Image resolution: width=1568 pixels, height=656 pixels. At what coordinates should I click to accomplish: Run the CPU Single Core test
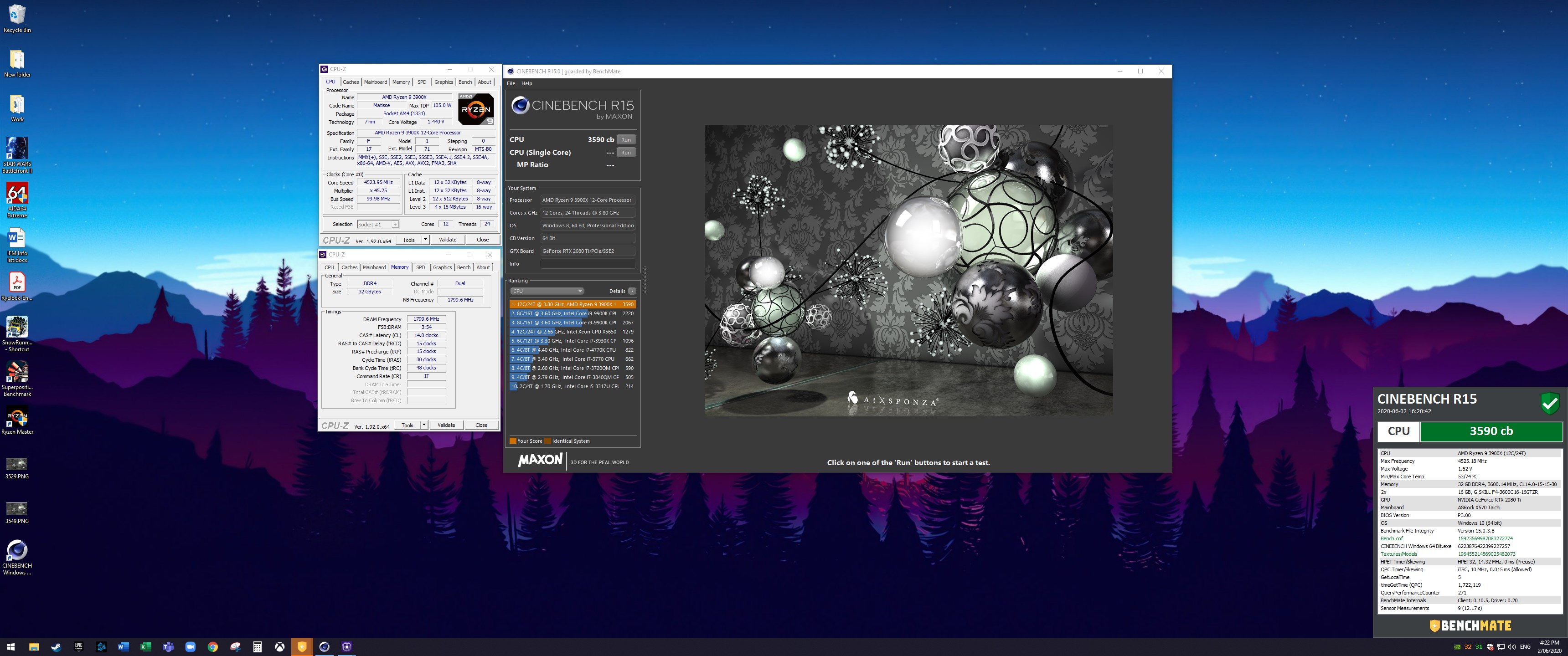(x=626, y=152)
